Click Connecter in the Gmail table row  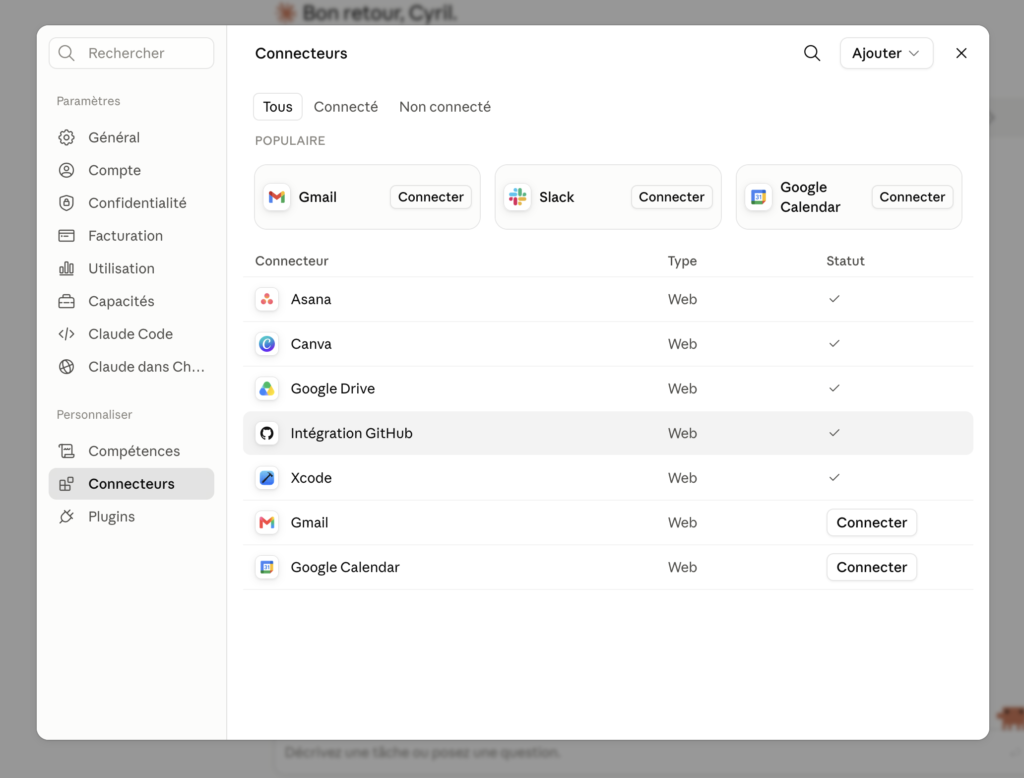click(x=871, y=523)
